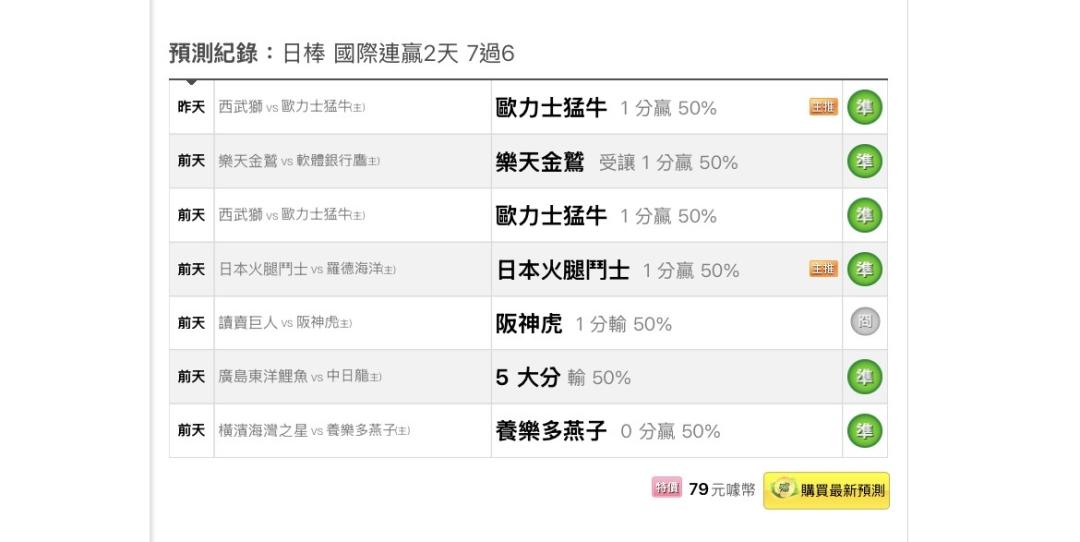Open the 廣島東洋鯉魚 vs 中日龍 matchup
Screen dimensions: 1080x542
click(x=300, y=378)
